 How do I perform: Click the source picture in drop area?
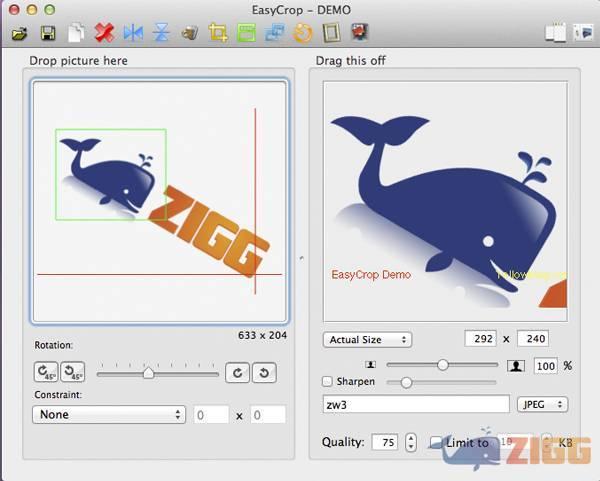pos(160,202)
